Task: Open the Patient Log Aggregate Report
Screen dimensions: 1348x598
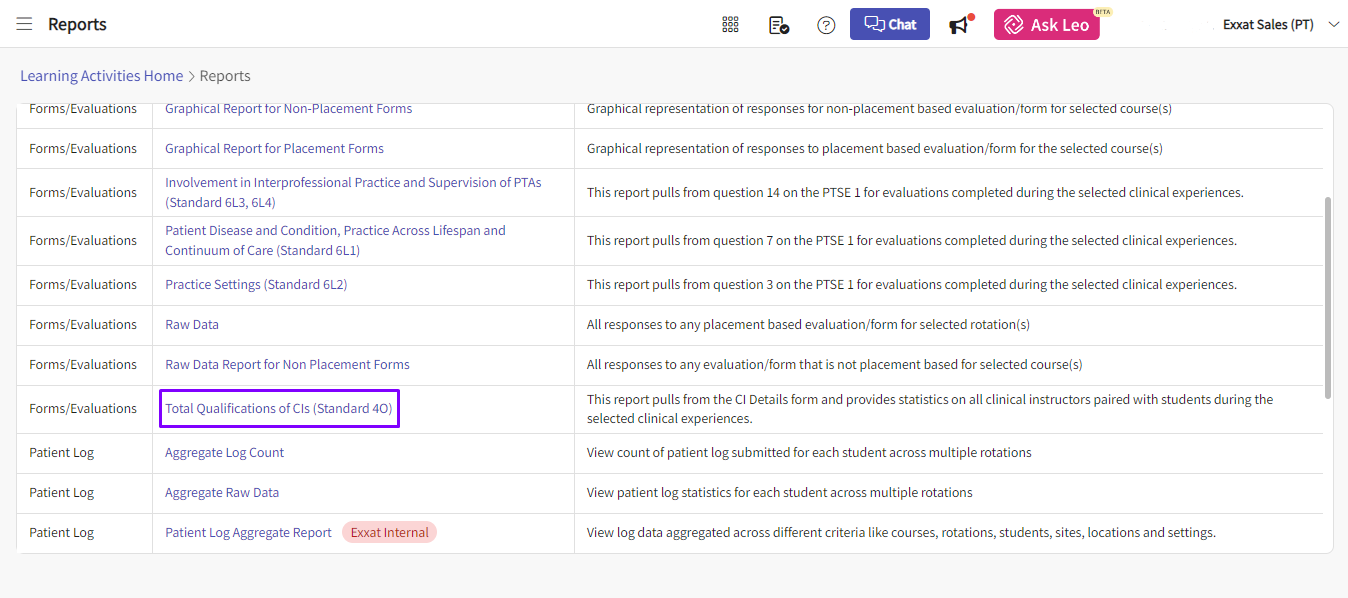Action: tap(248, 532)
